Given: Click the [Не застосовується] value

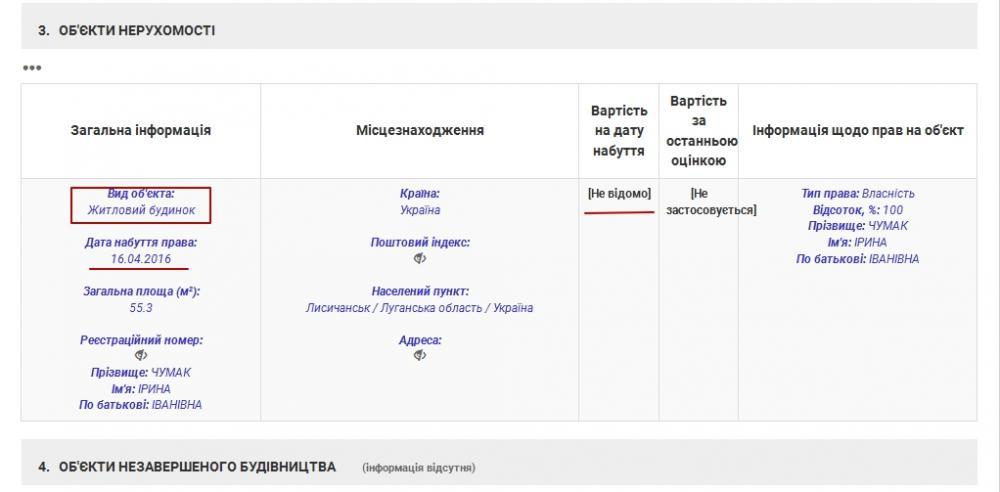Looking at the screenshot, I should tap(710, 202).
